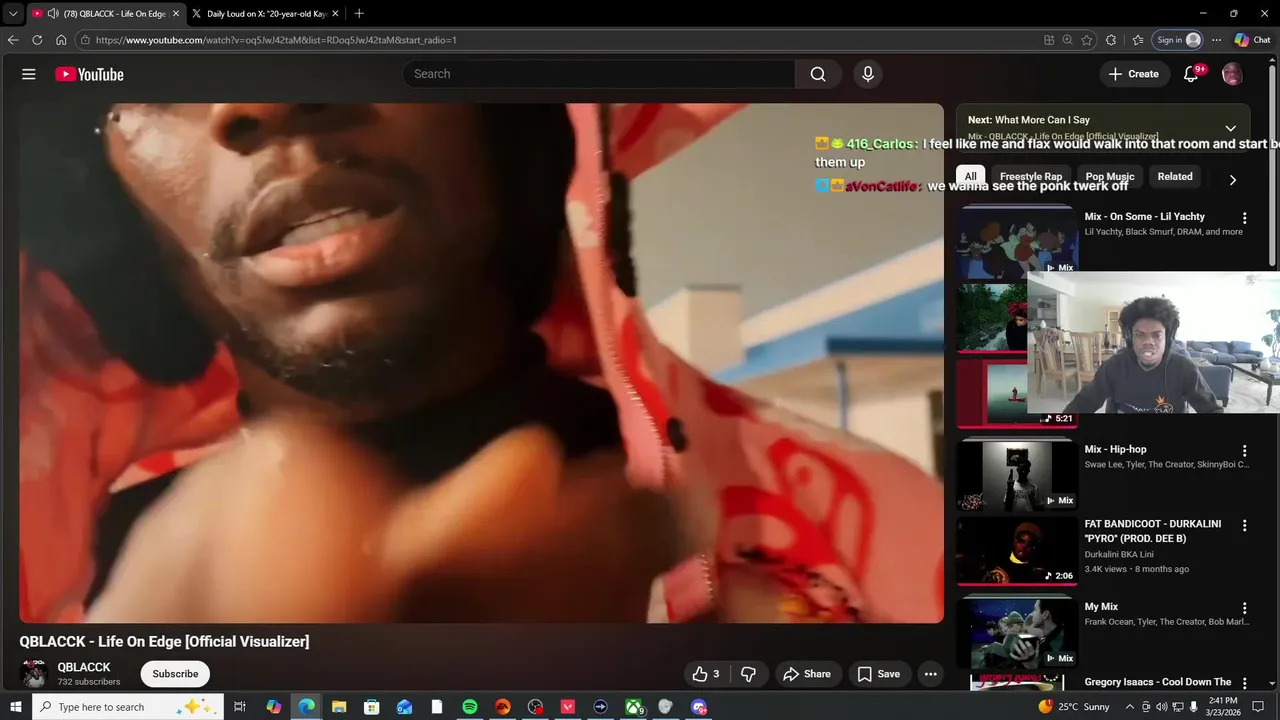
Task: Open Microsoft Store from the taskbar
Action: tap(372, 707)
